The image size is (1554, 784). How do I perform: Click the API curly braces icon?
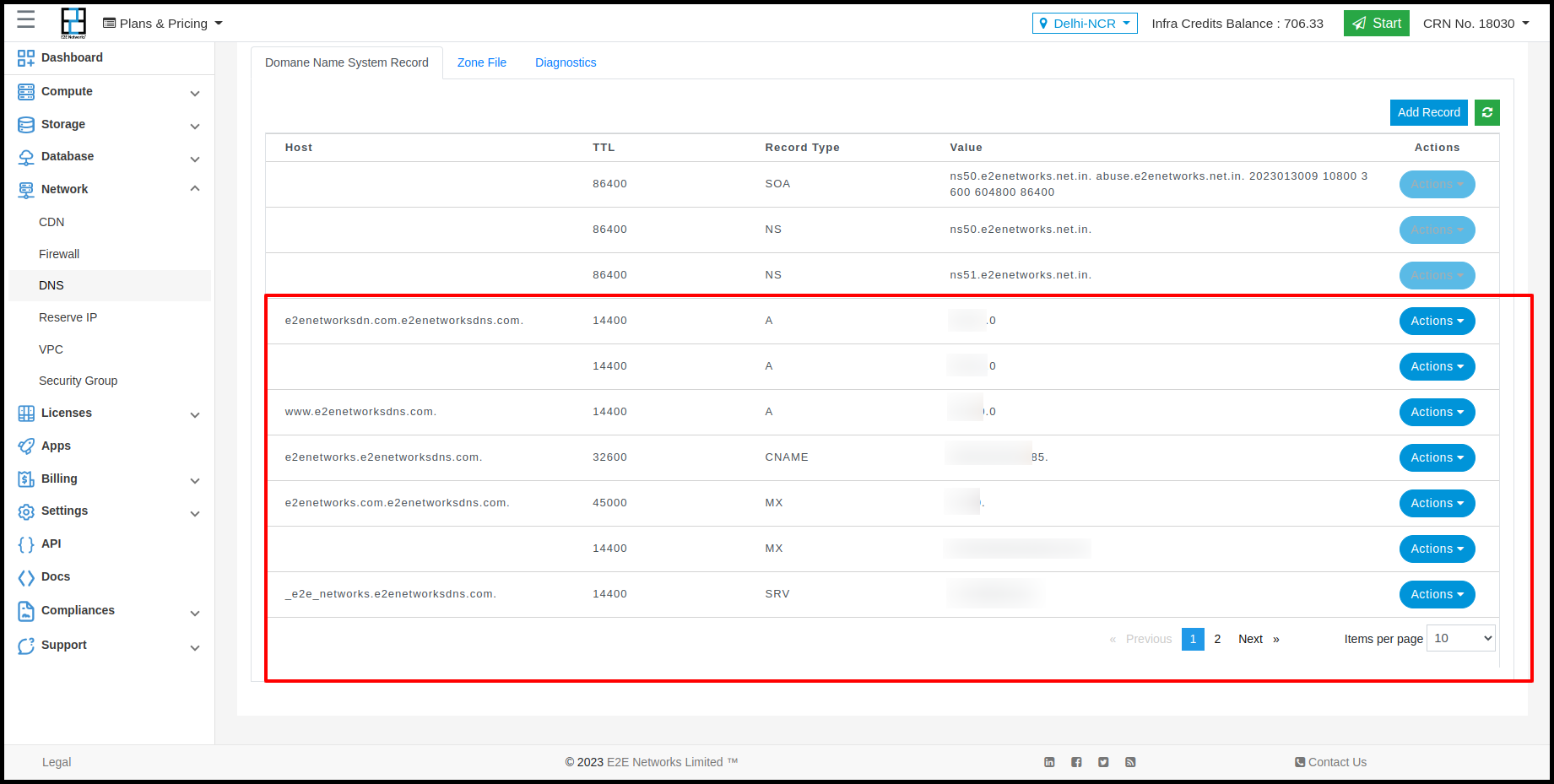pos(26,544)
